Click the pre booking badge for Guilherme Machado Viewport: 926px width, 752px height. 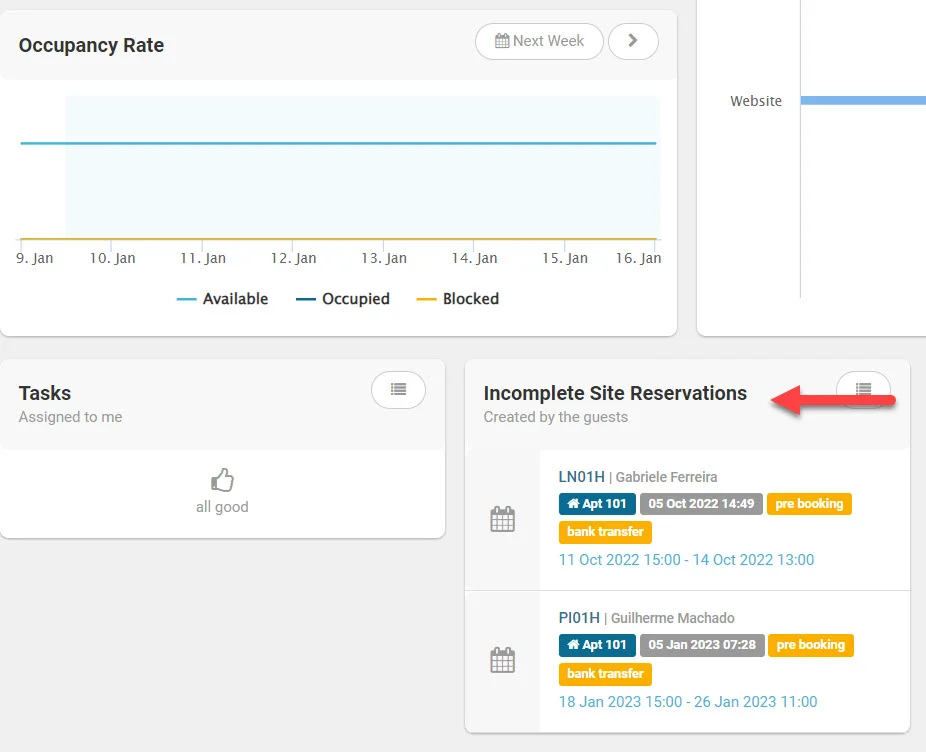coord(810,645)
